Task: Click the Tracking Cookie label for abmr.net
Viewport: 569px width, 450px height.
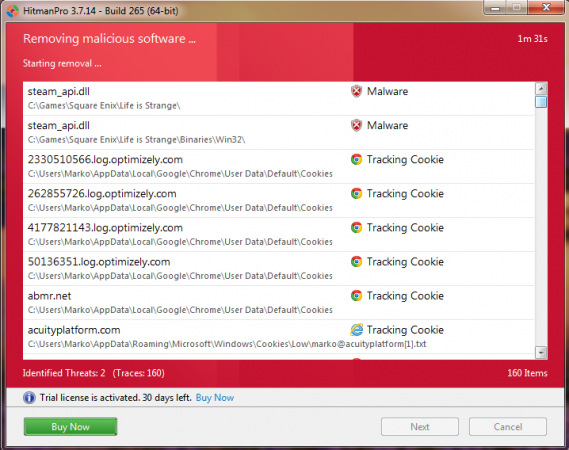Action: point(405,296)
